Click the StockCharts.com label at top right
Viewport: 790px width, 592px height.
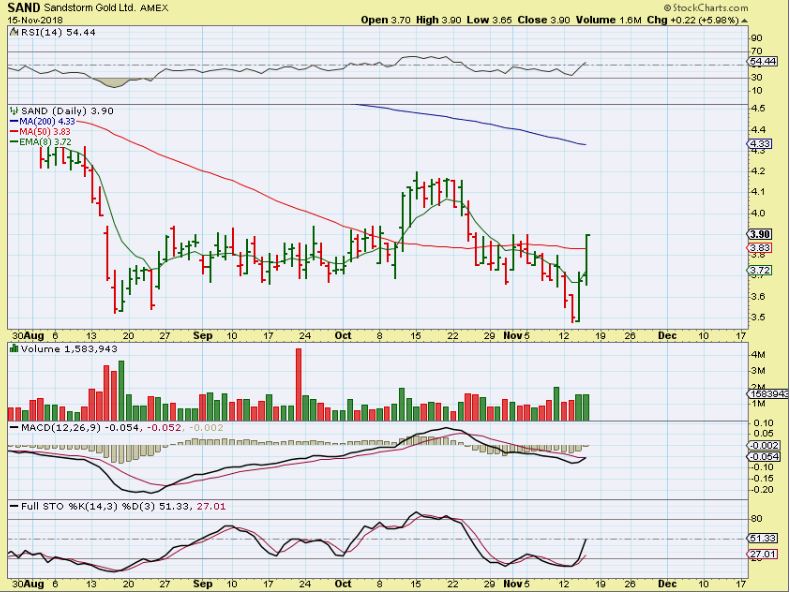click(x=705, y=8)
